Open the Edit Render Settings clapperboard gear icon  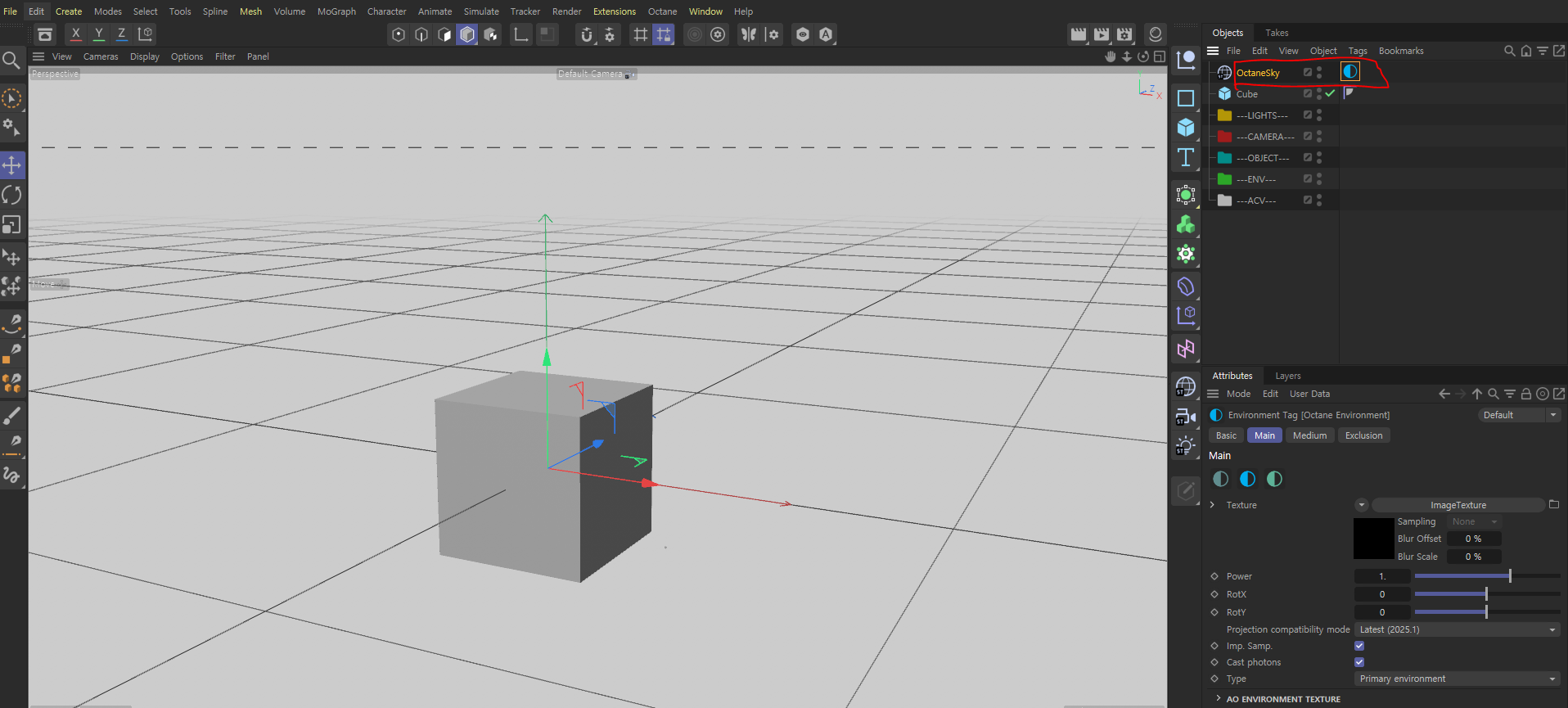(1124, 34)
